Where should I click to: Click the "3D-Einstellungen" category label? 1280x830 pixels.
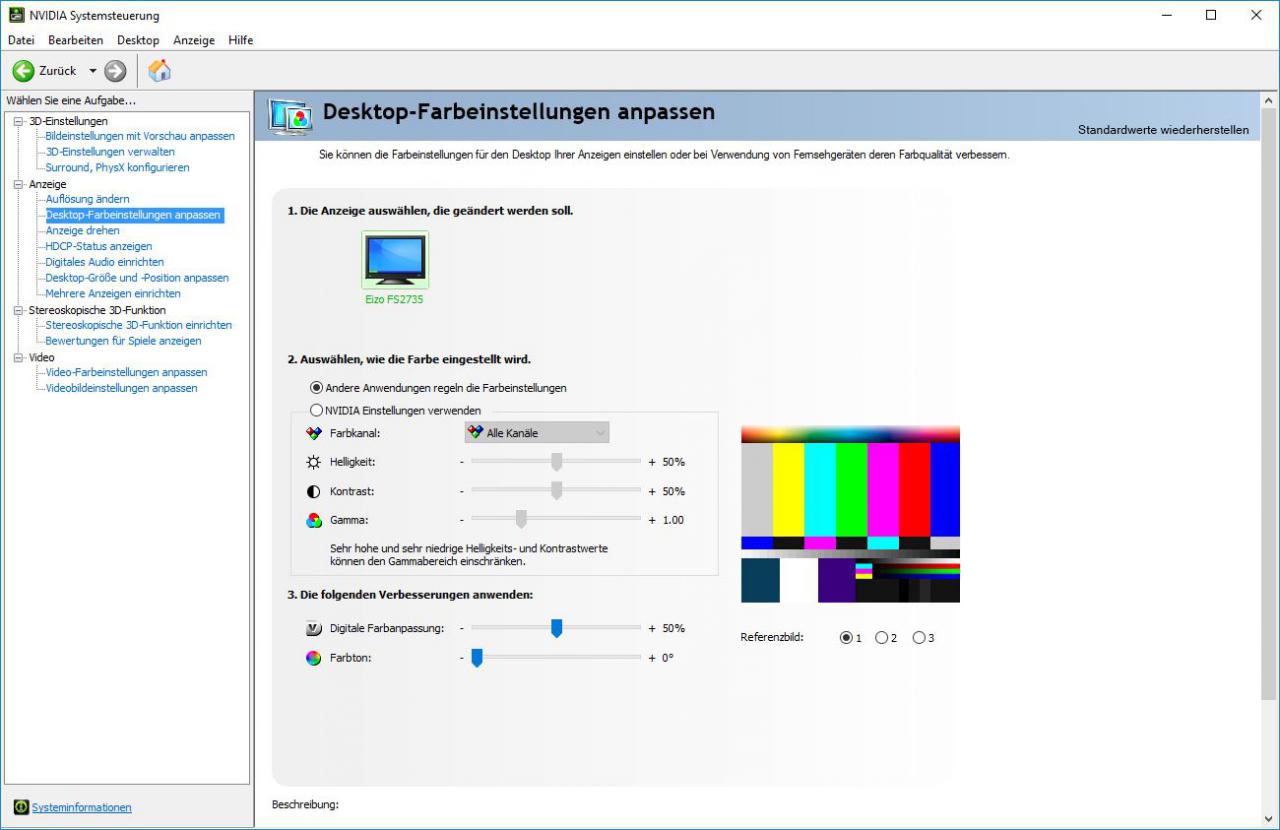coord(68,121)
